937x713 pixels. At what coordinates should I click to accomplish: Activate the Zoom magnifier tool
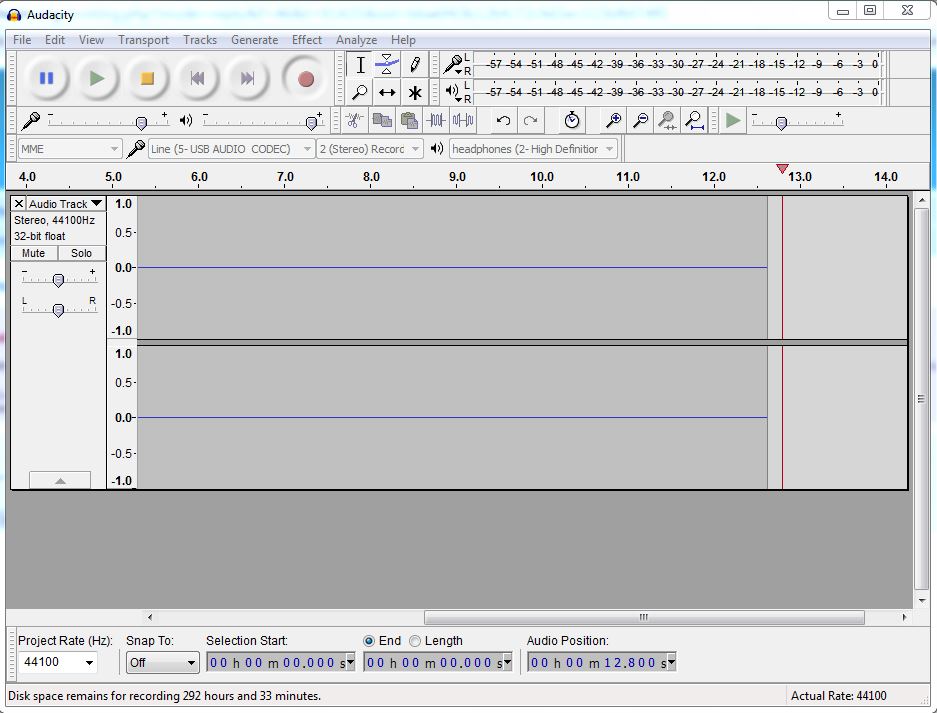click(358, 91)
